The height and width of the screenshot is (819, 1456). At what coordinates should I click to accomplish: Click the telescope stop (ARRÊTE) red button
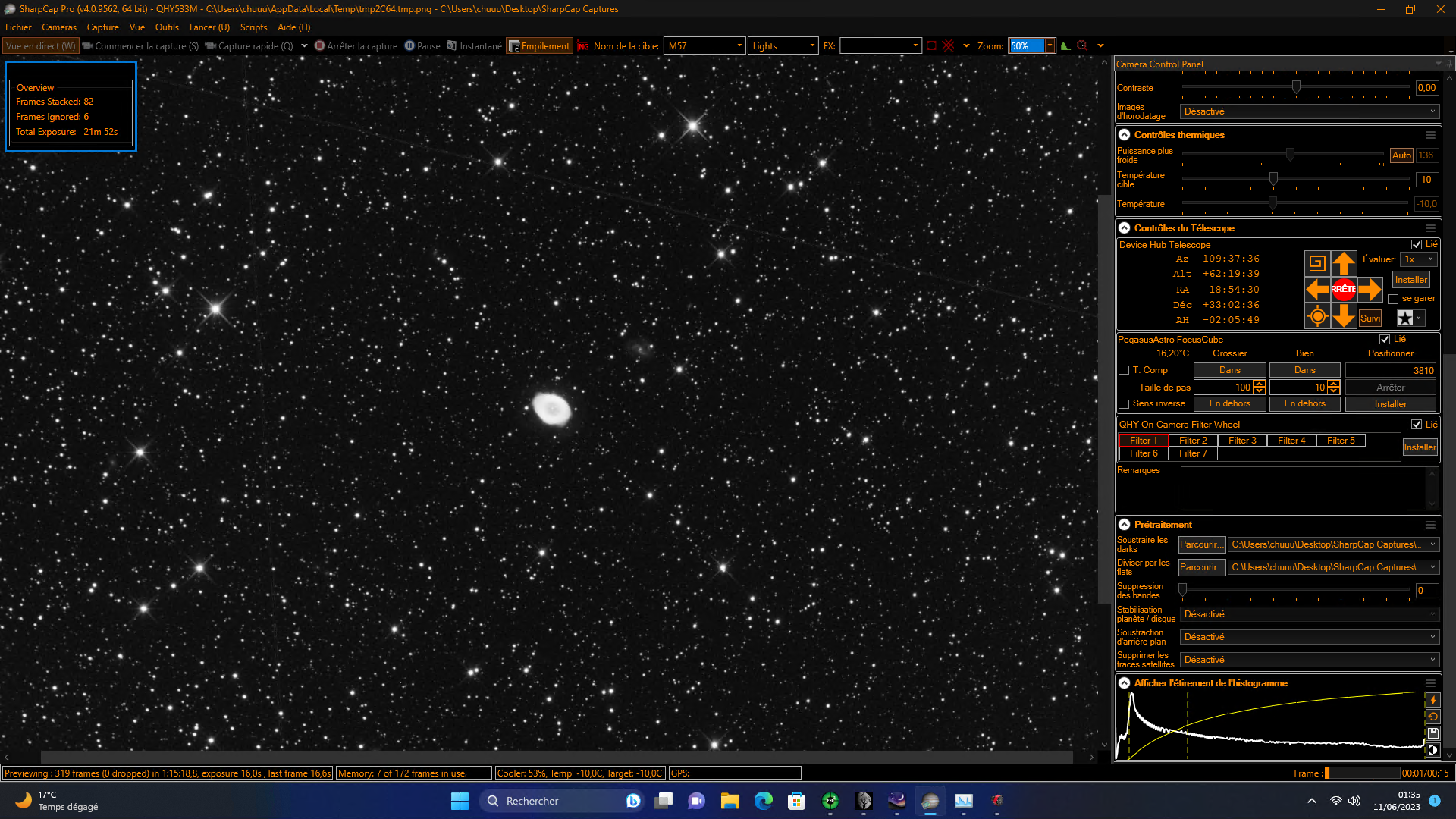(1344, 289)
